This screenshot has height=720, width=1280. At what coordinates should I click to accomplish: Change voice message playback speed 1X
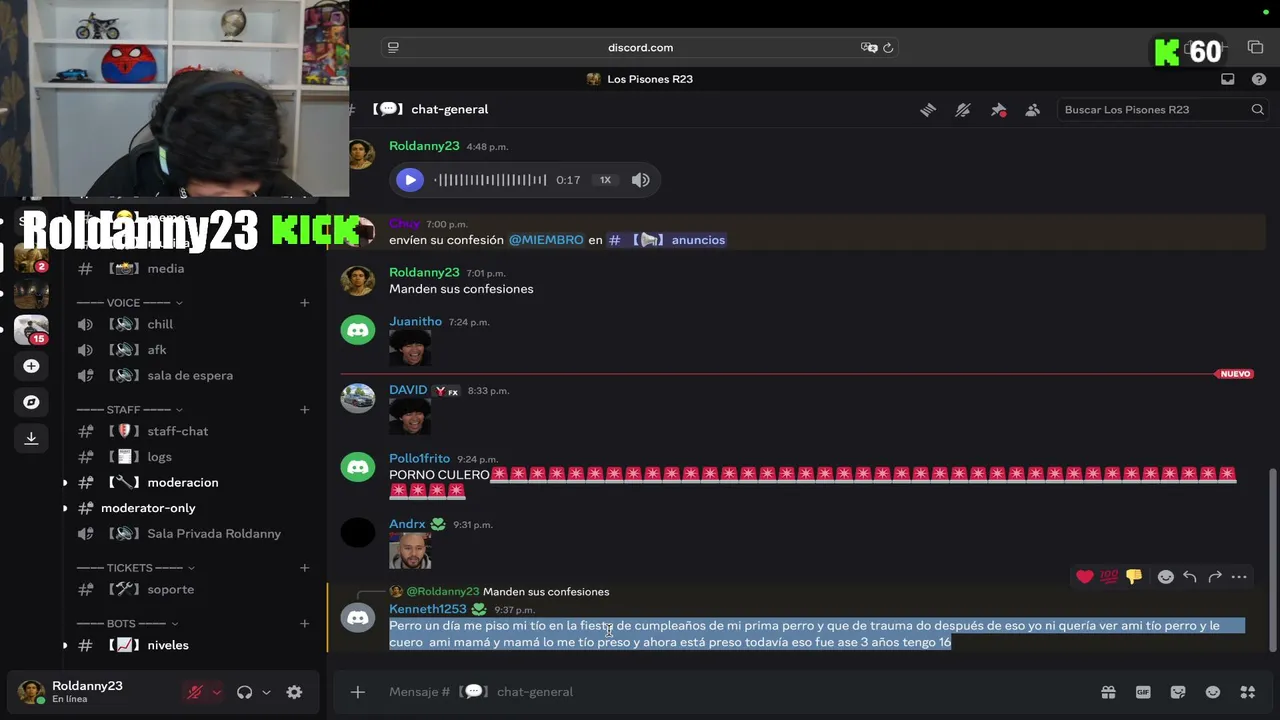605,180
